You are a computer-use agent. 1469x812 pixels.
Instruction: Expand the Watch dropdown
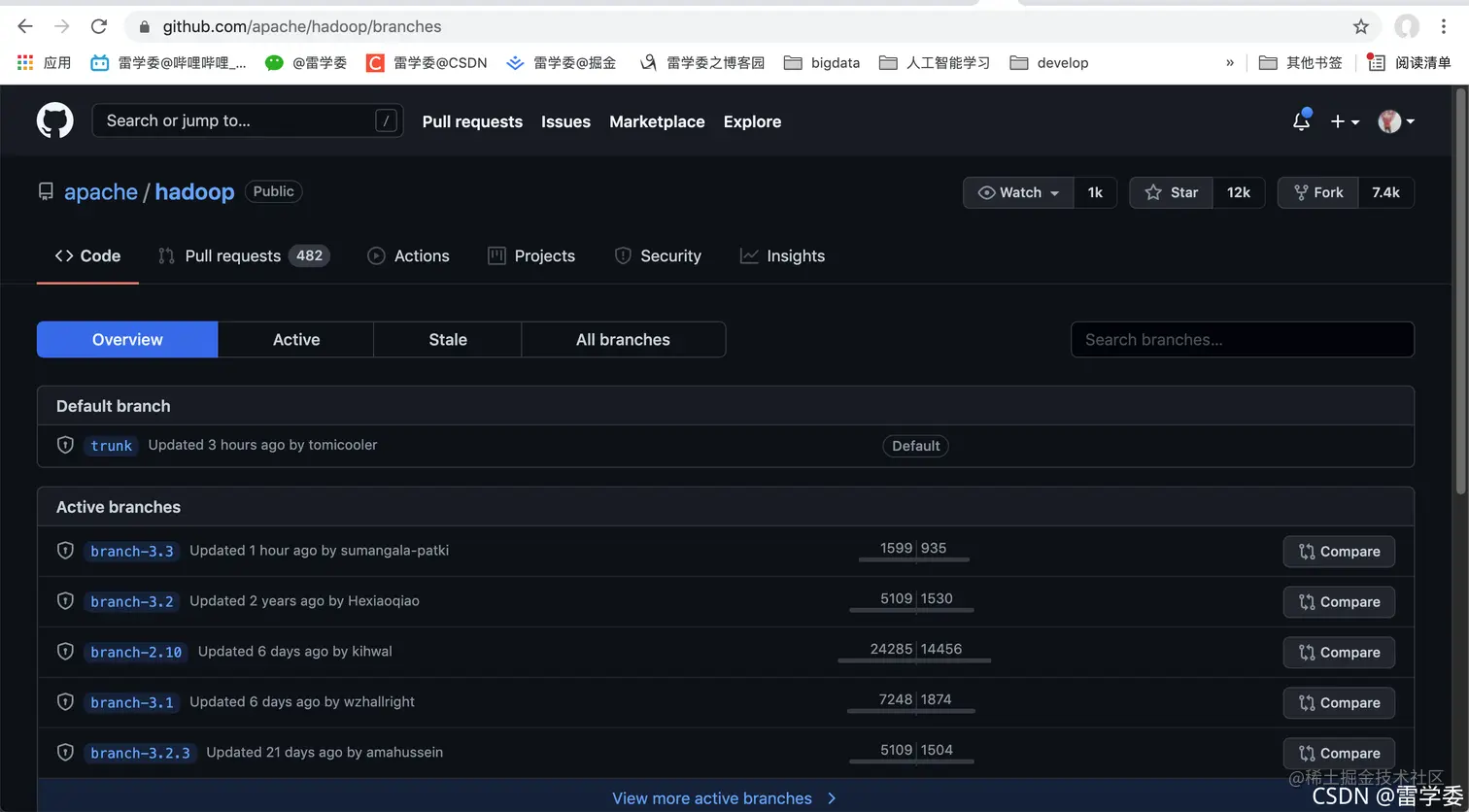tap(1018, 192)
